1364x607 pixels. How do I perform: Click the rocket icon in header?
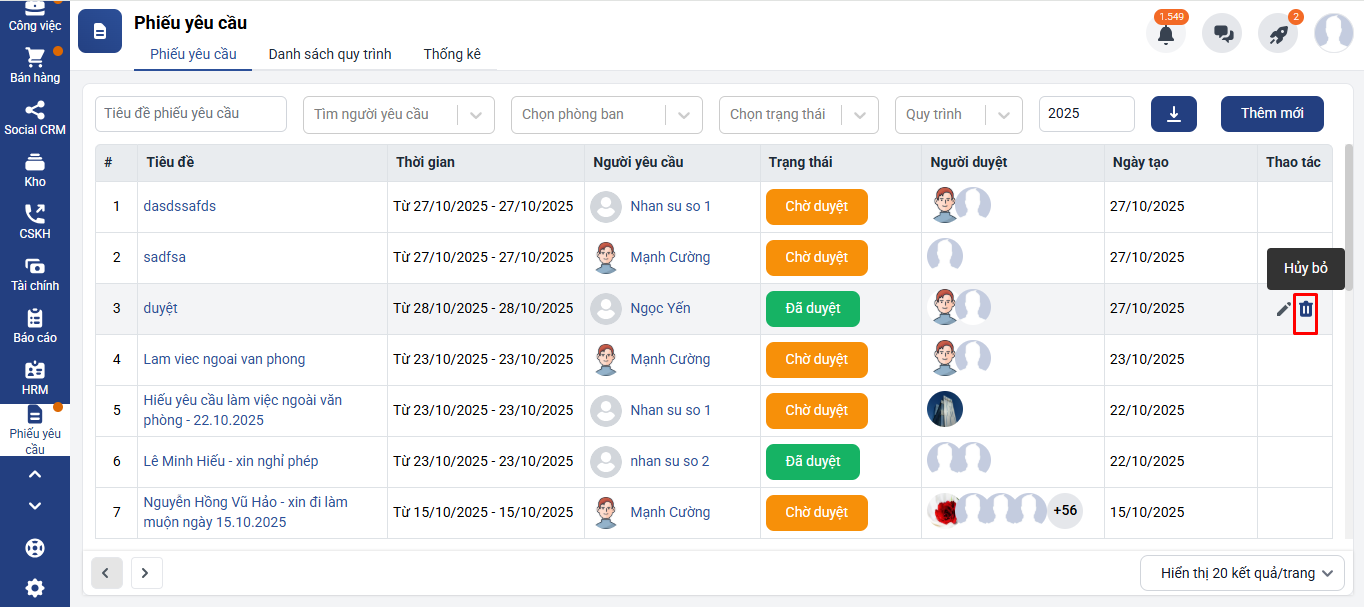[1278, 34]
